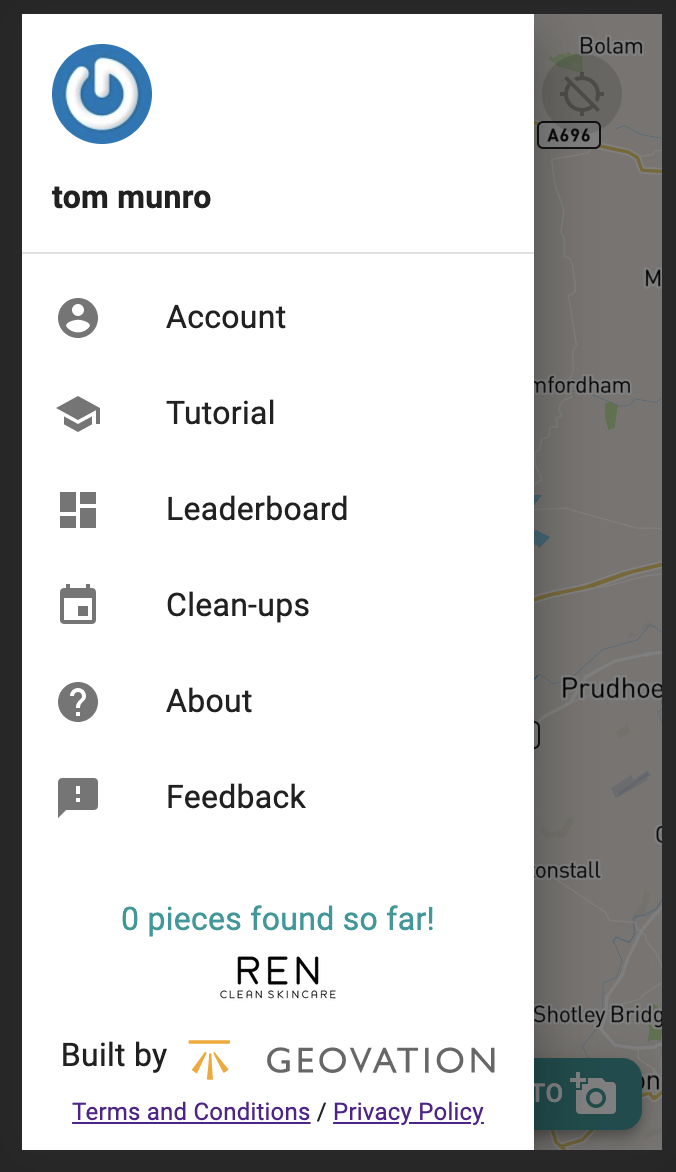This screenshot has width=676, height=1172.
Task: Tap the add-photo camera icon
Action: [594, 1096]
